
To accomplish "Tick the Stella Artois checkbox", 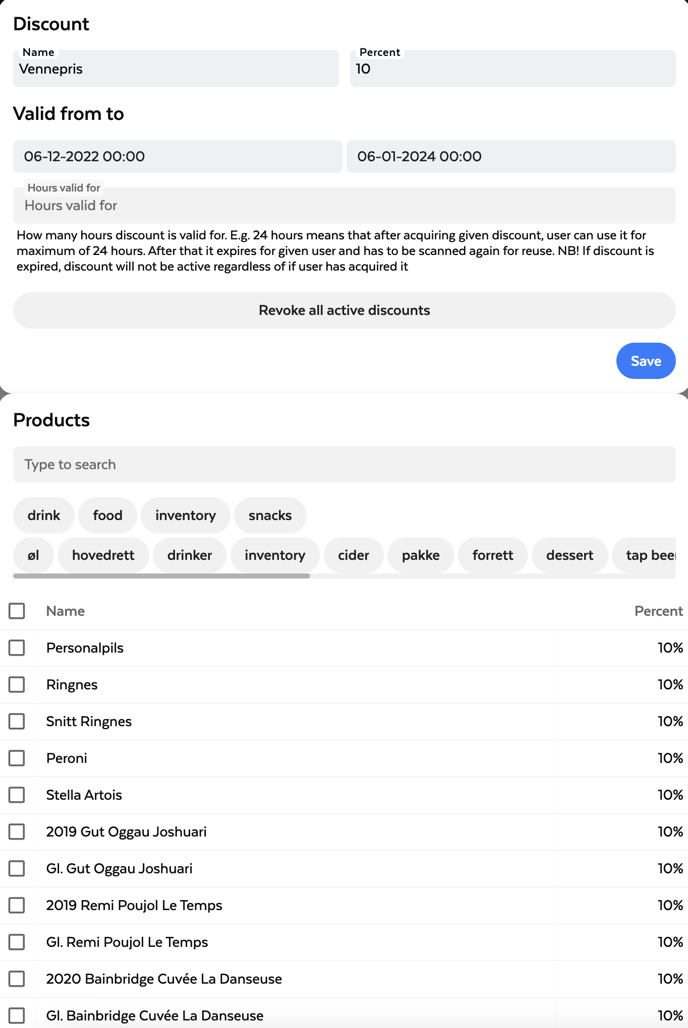I will click(17, 795).
